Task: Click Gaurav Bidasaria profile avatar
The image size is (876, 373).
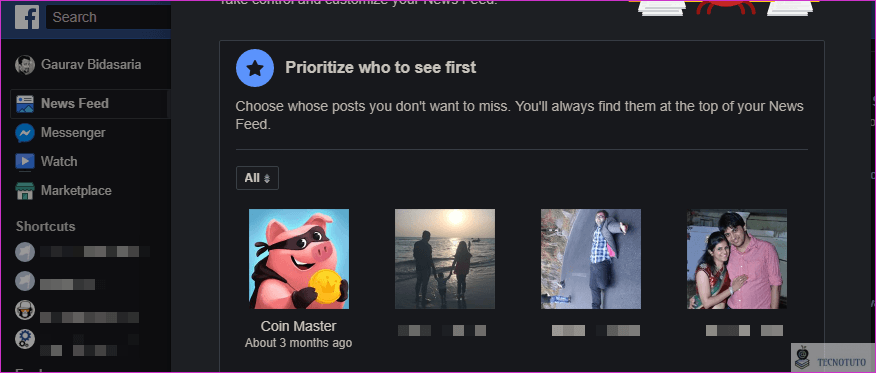Action: pyautogui.click(x=25, y=65)
